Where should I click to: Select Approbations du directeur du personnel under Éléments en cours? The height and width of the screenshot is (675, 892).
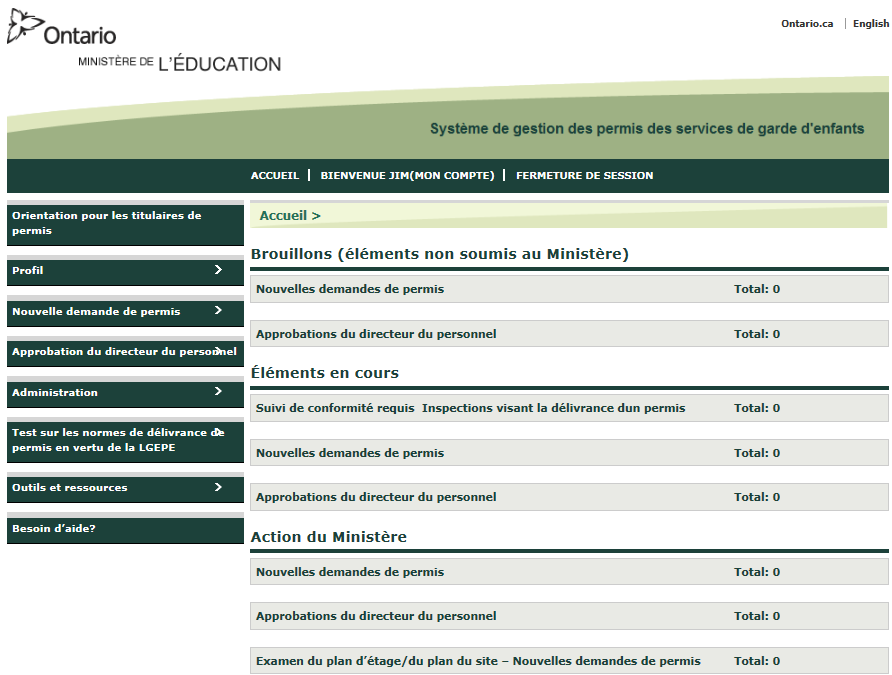[x=569, y=497]
